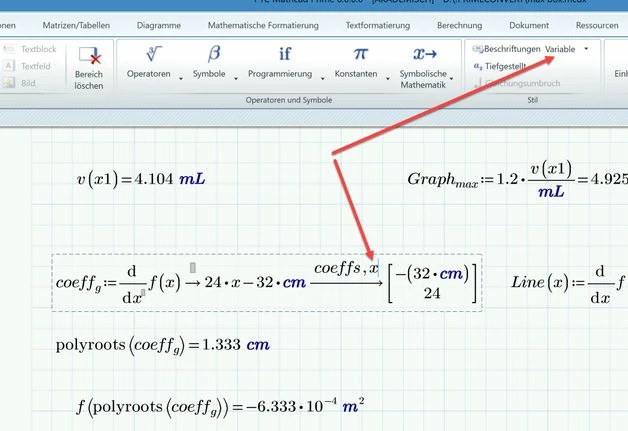Click the Textblock label
The width and height of the screenshot is (628, 431).
point(39,49)
